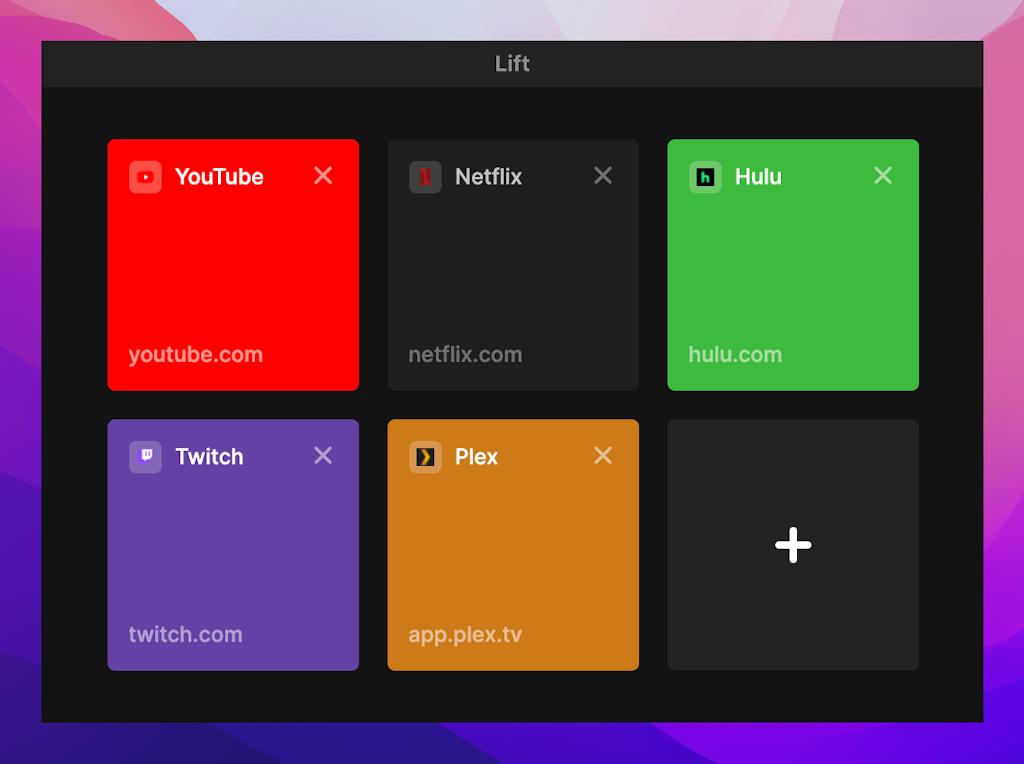1024x764 pixels.
Task: Remove the Plex tile
Action: pos(603,455)
